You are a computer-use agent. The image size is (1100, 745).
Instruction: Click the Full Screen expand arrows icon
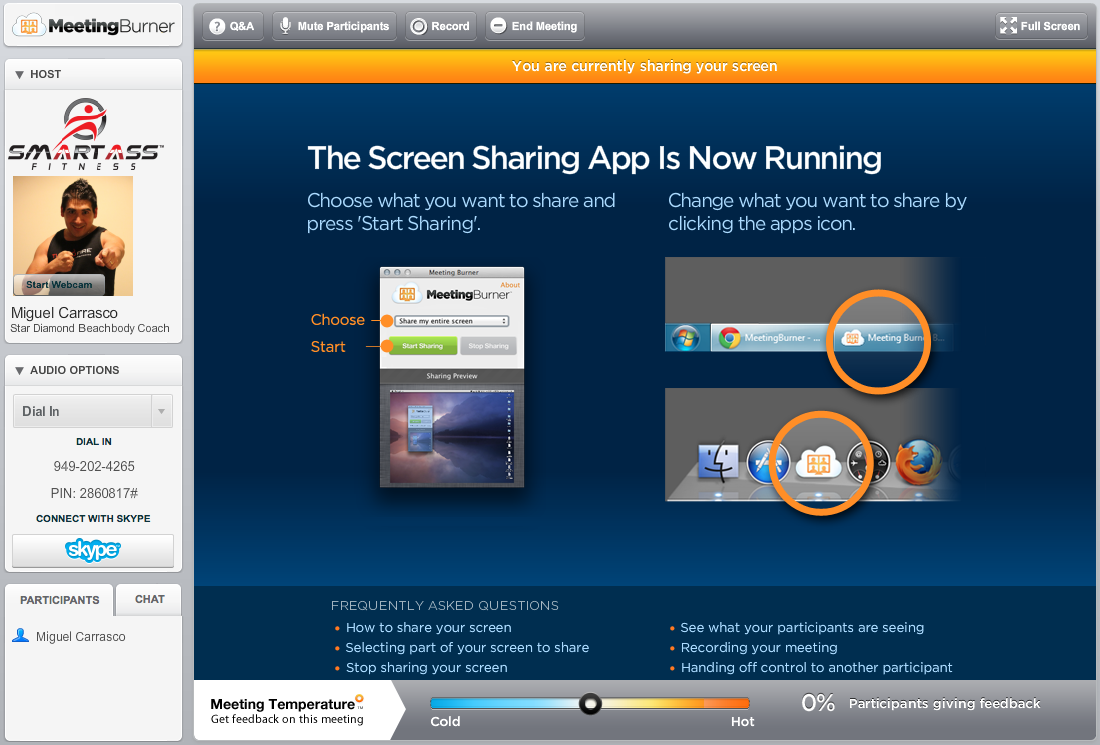pyautogui.click(x=1008, y=26)
